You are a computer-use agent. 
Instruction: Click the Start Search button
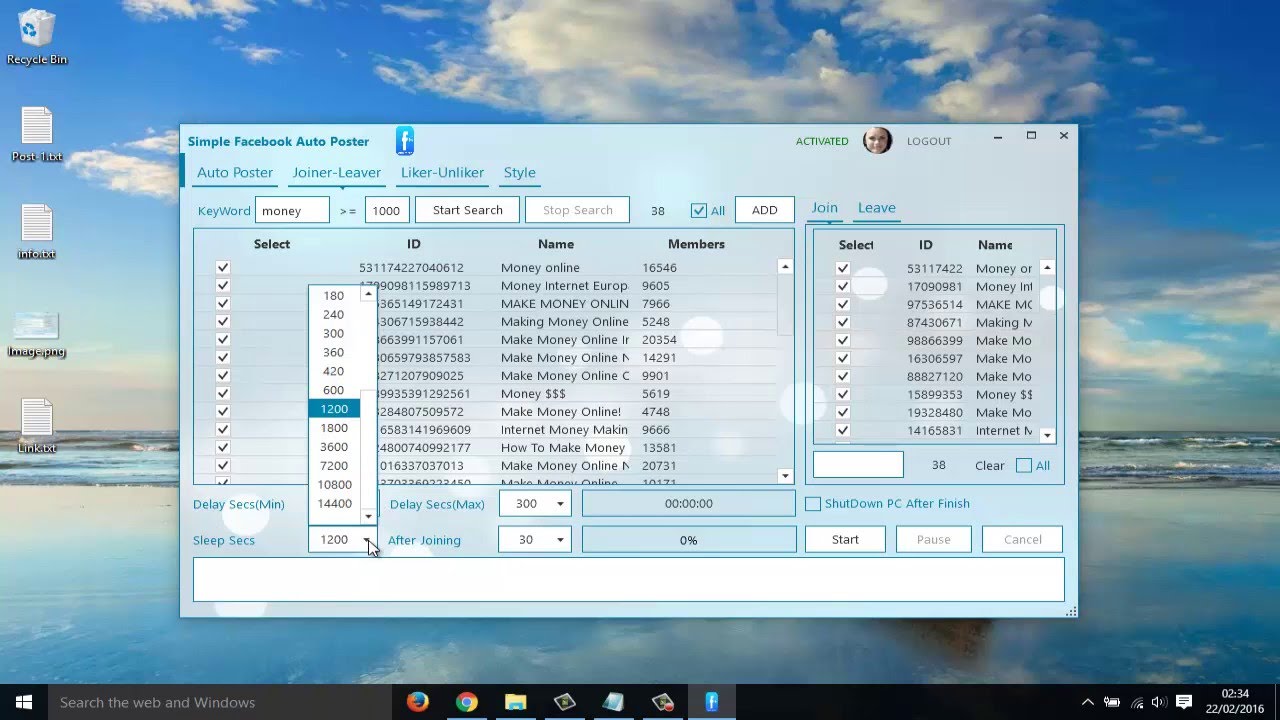pos(467,210)
